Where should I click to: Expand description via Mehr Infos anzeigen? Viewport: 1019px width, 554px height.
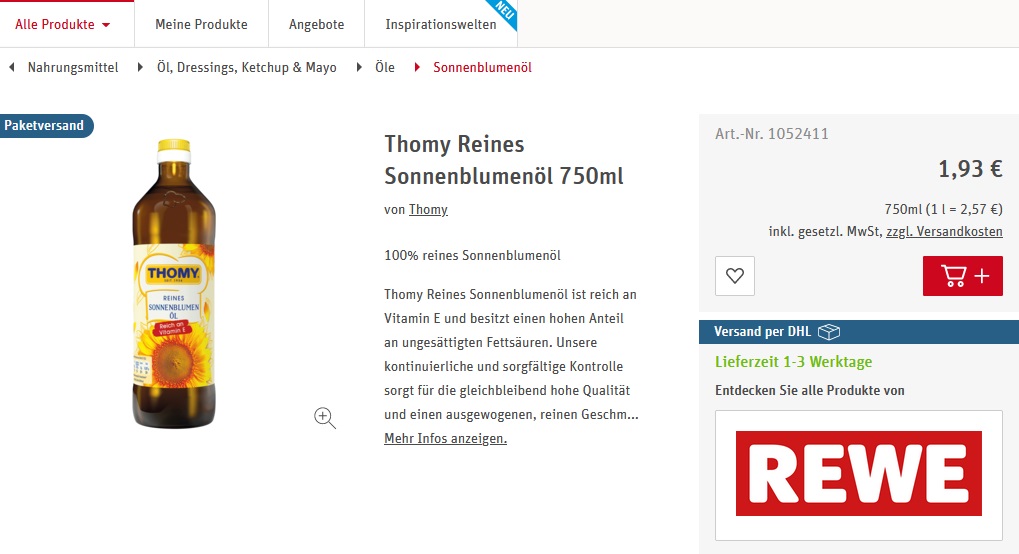[x=445, y=438]
